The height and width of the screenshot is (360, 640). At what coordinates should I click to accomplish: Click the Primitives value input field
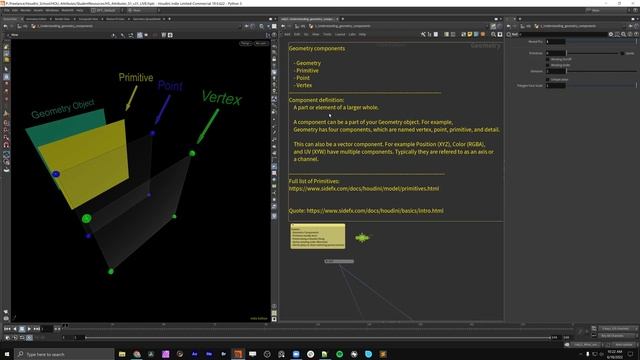[x=556, y=53]
